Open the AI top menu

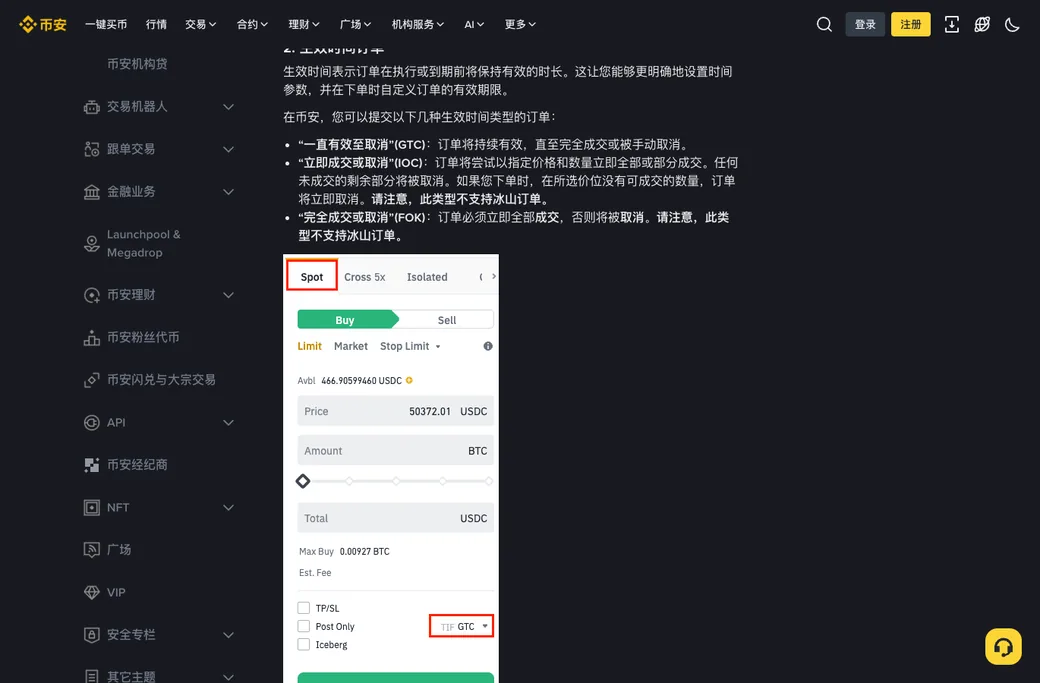click(x=474, y=25)
